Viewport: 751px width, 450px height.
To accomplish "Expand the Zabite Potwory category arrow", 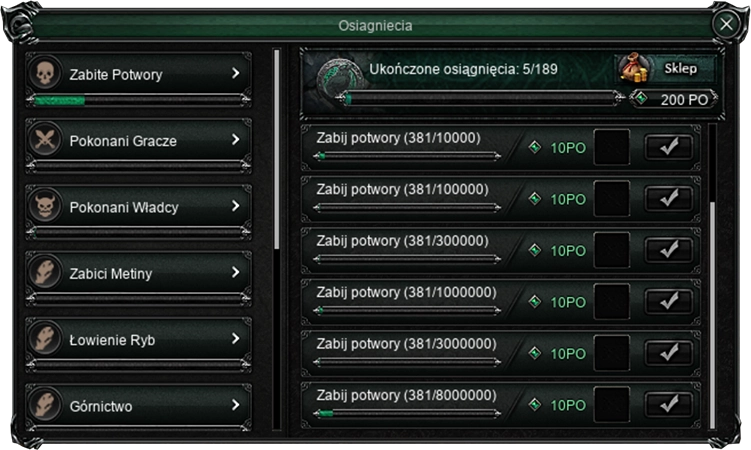I will pyautogui.click(x=236, y=74).
